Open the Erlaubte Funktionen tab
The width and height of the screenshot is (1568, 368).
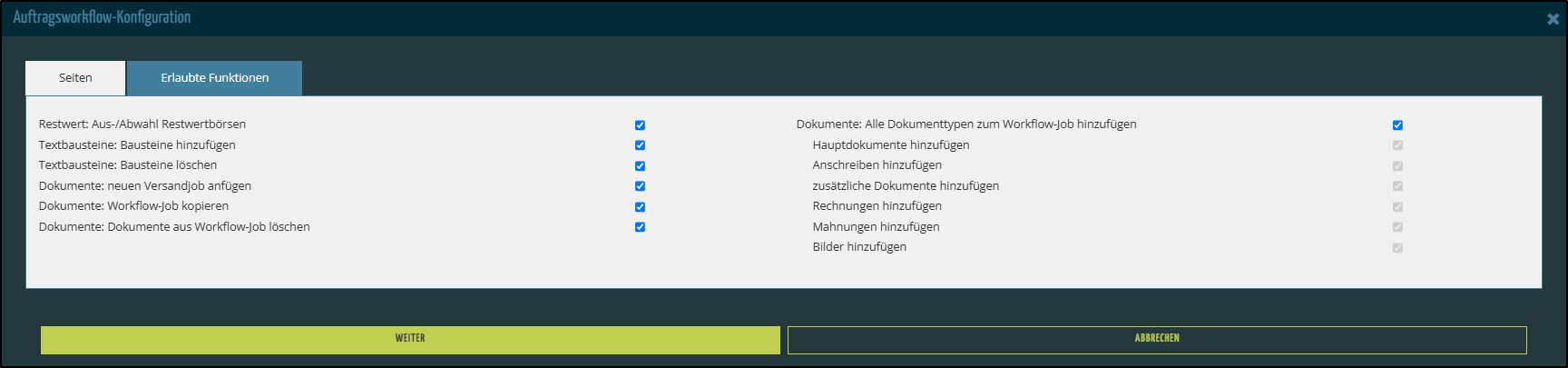click(x=214, y=78)
